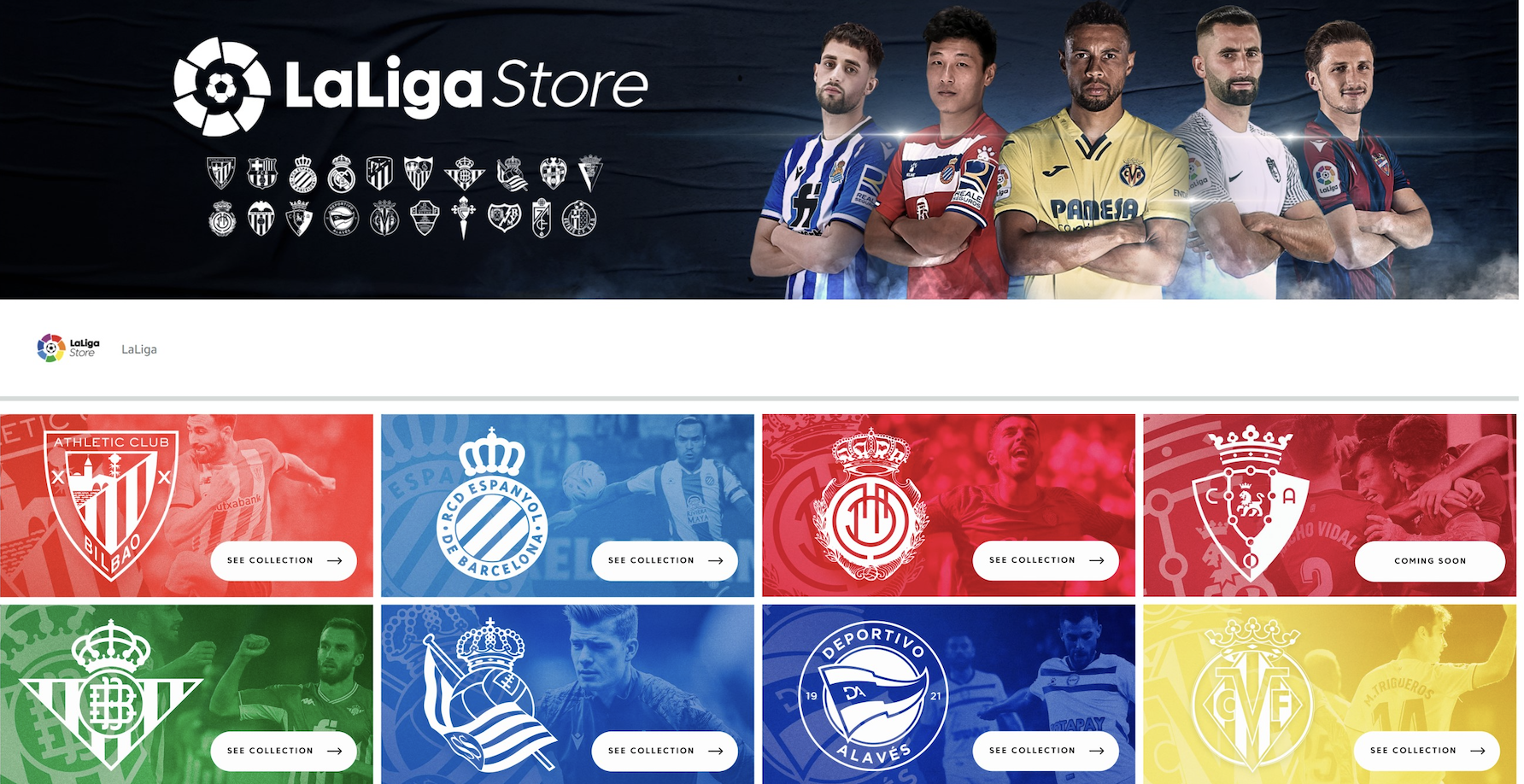Open Villarreal's See Collection button
The width and height of the screenshot is (1524, 784).
coord(1427,751)
